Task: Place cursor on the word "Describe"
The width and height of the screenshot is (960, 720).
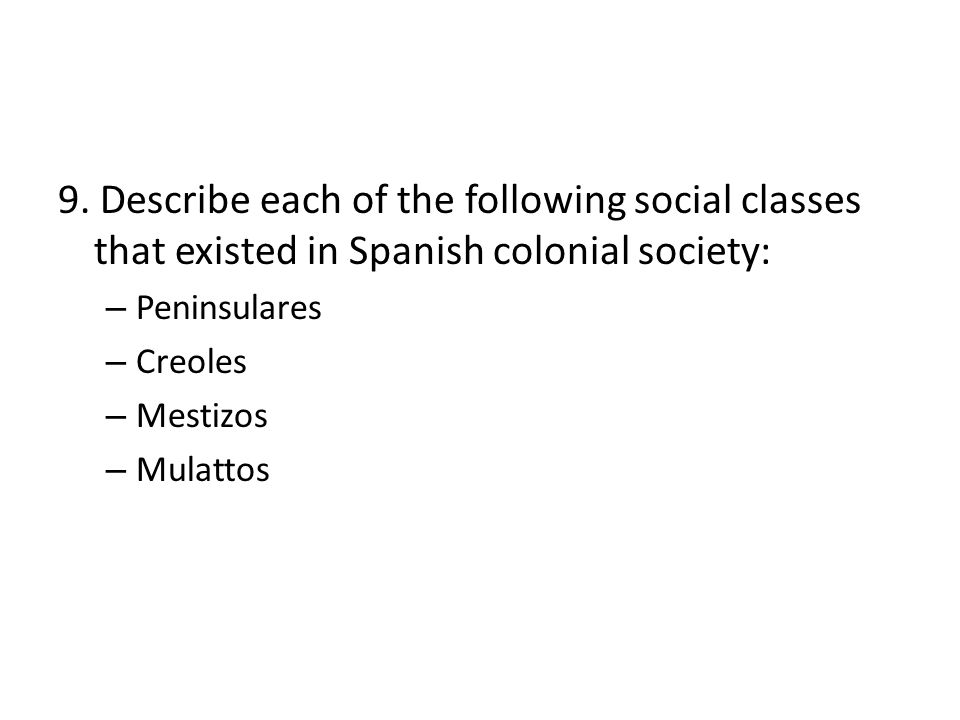Action: click(175, 200)
